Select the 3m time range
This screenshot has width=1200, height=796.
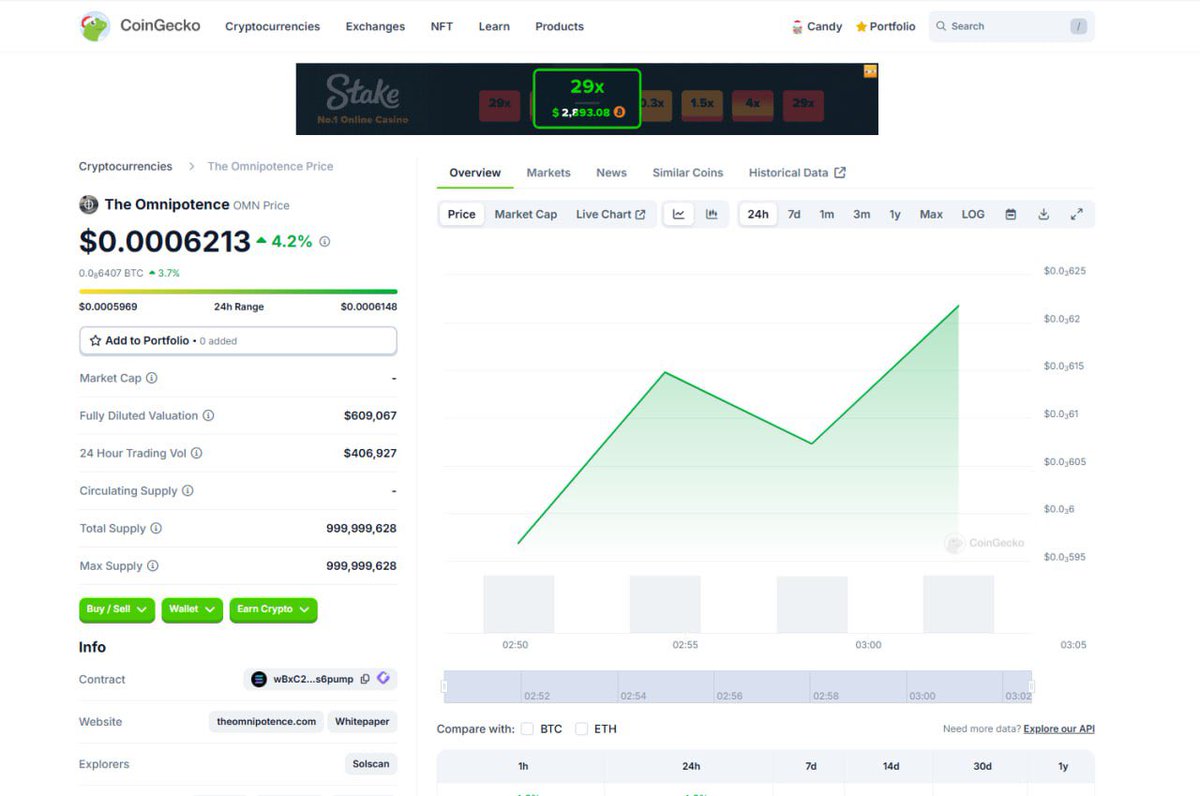click(861, 214)
